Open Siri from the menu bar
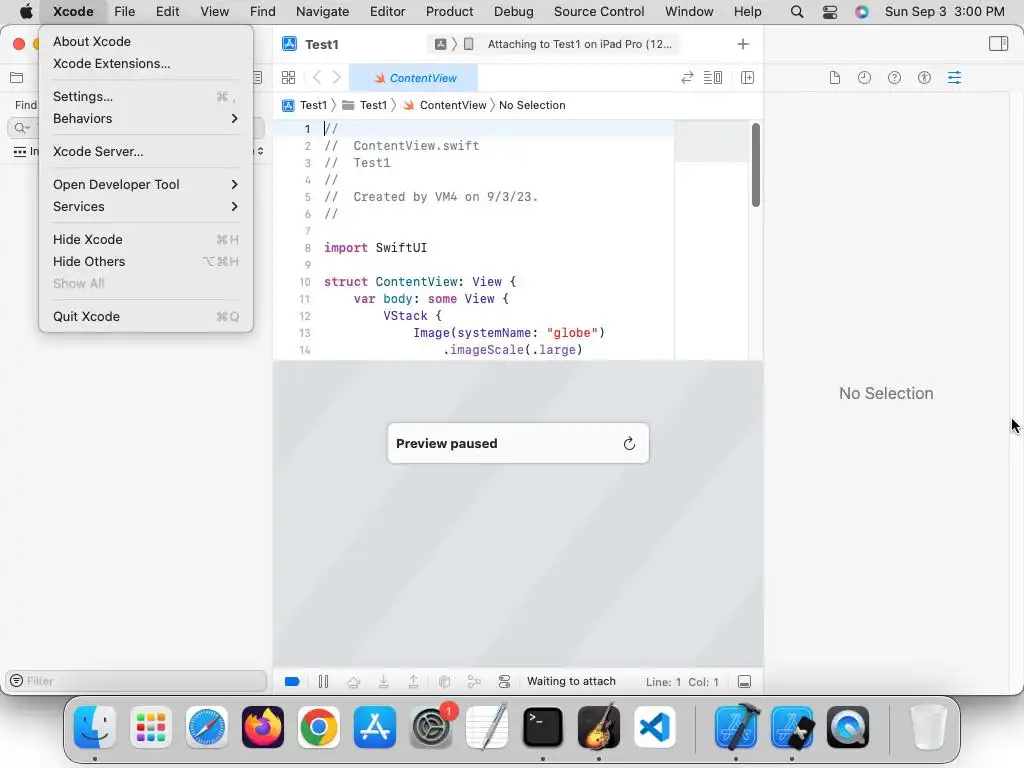 coord(862,12)
